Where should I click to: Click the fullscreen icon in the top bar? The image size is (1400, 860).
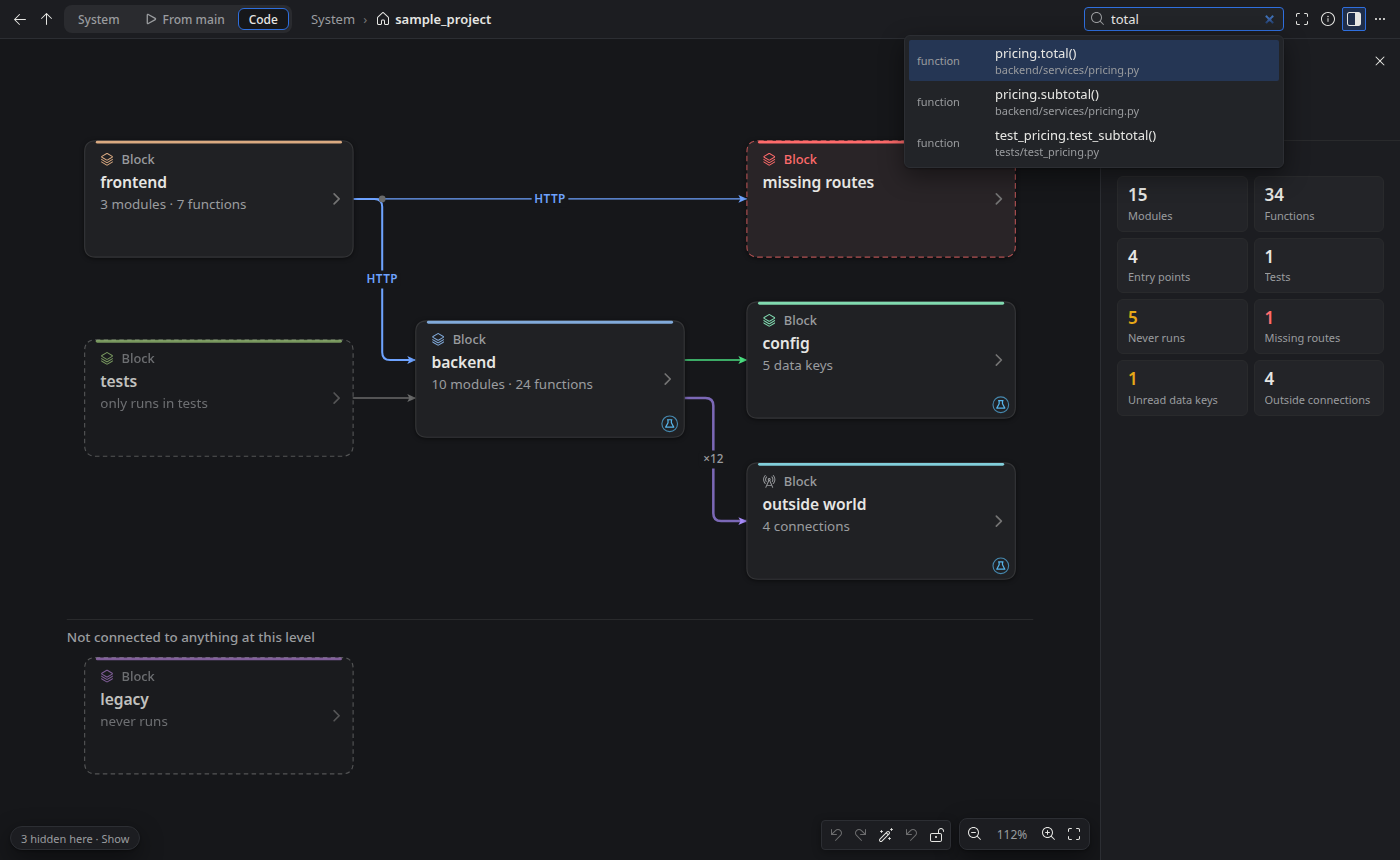coord(1302,19)
